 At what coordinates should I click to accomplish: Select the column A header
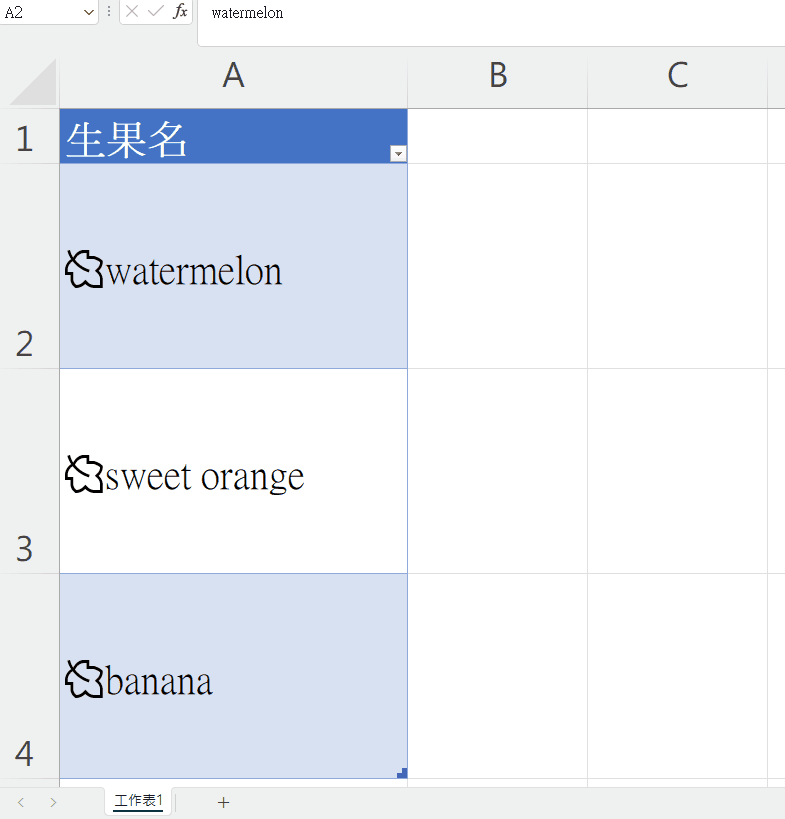pos(233,75)
